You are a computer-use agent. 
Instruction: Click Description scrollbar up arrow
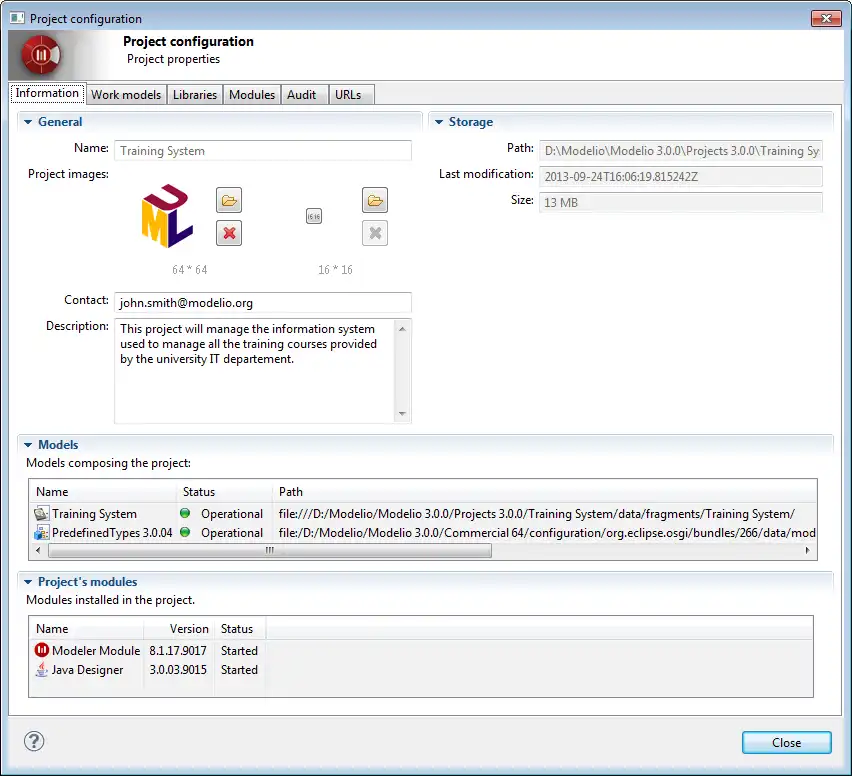point(402,329)
